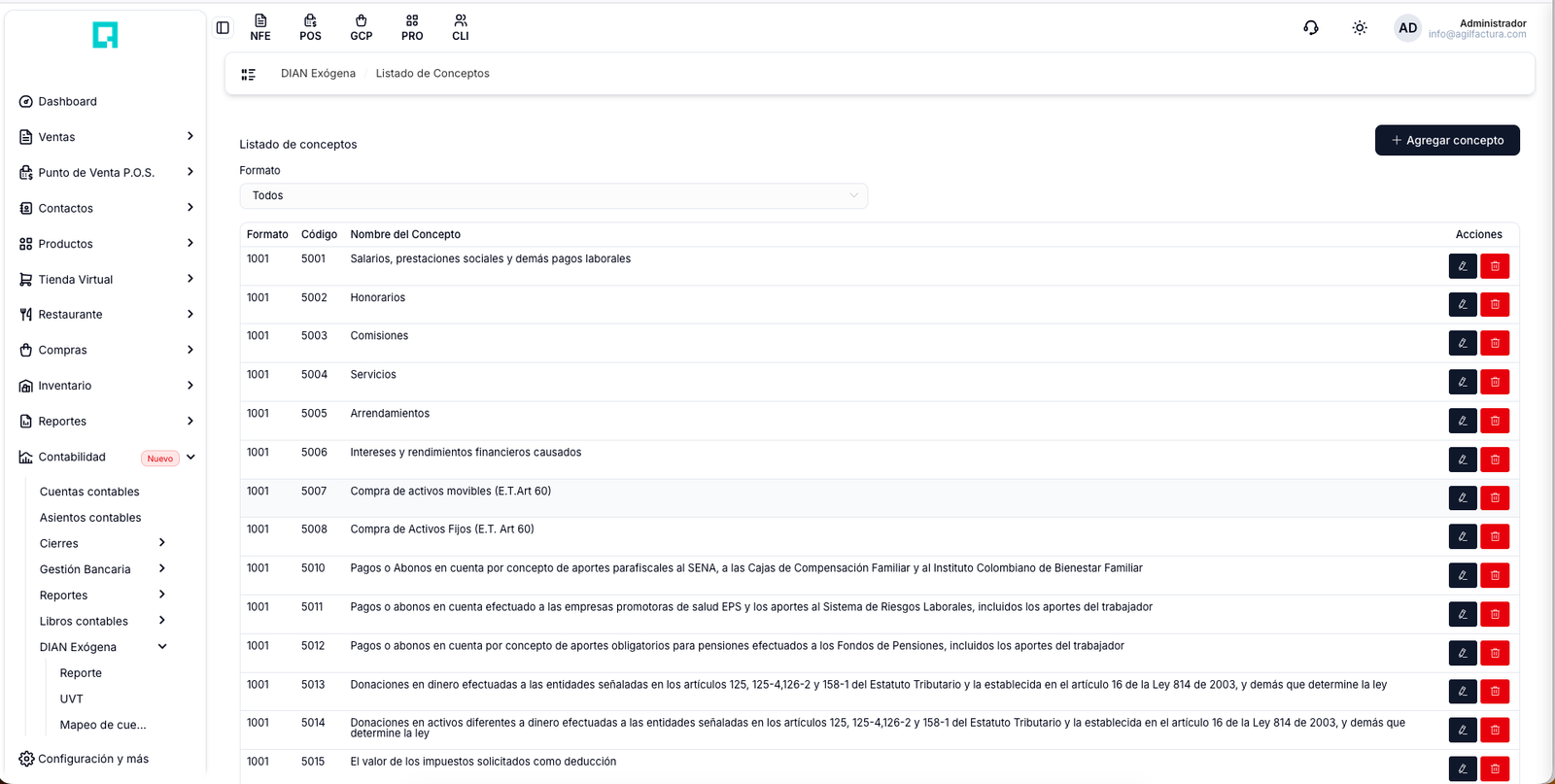This screenshot has width=1555, height=784.
Task: Edit concept 5003 Comisiones
Action: pos(1463,343)
